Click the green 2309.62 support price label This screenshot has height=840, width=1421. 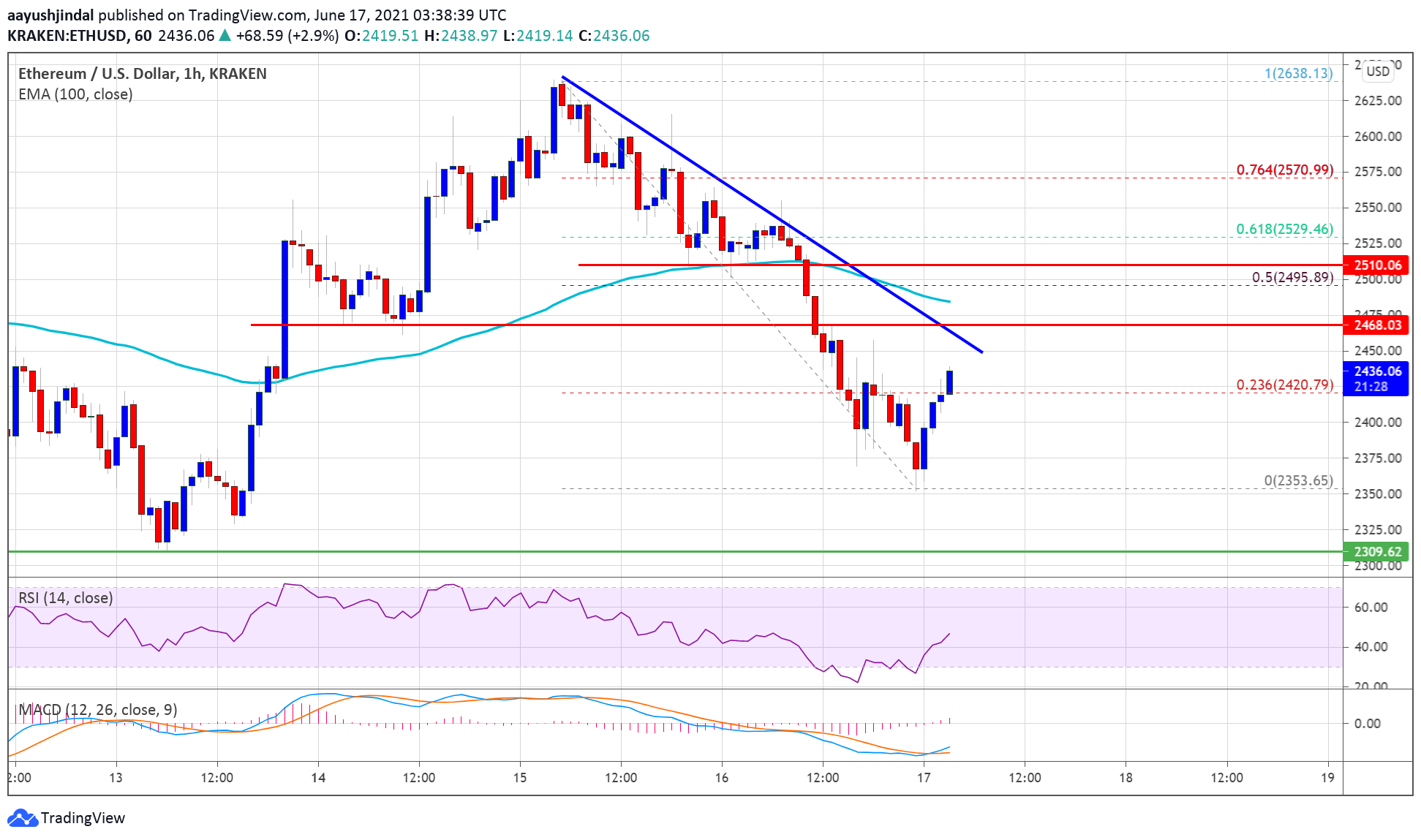[1377, 552]
